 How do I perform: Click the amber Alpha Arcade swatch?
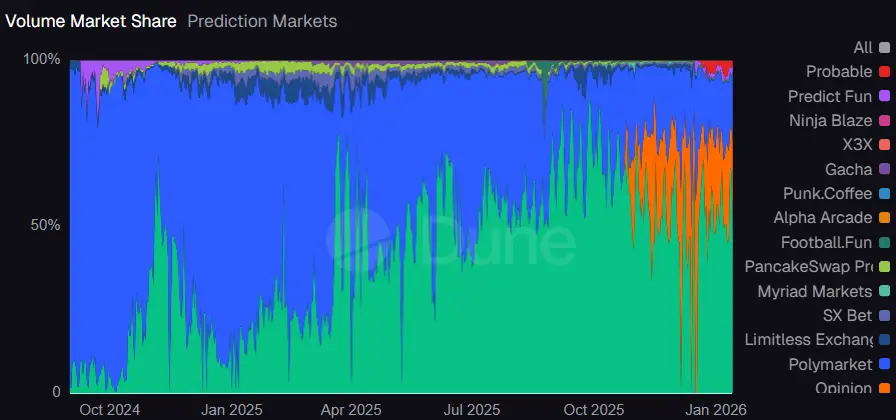click(x=885, y=218)
